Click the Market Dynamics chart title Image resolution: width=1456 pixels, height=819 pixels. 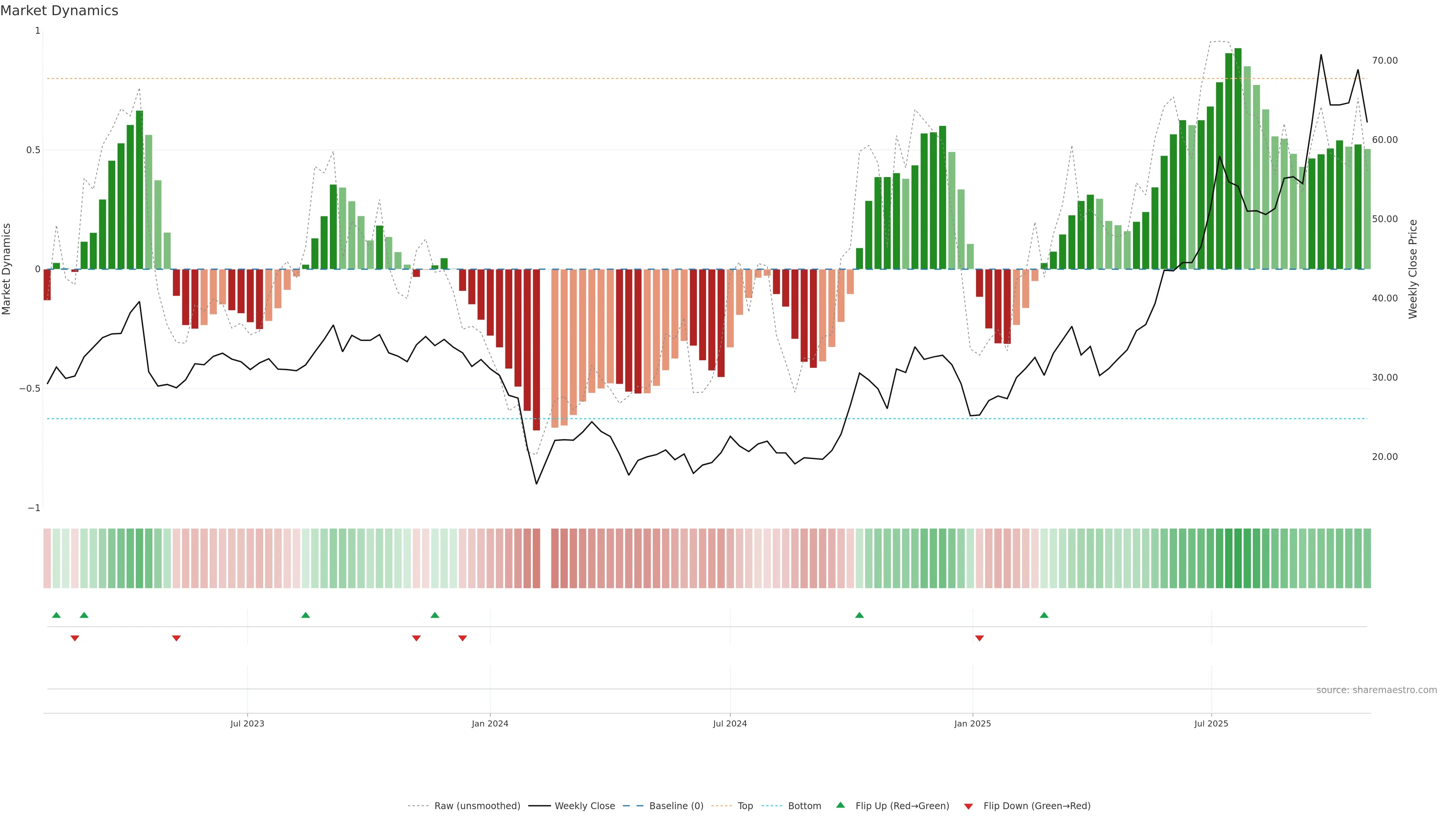60,11
